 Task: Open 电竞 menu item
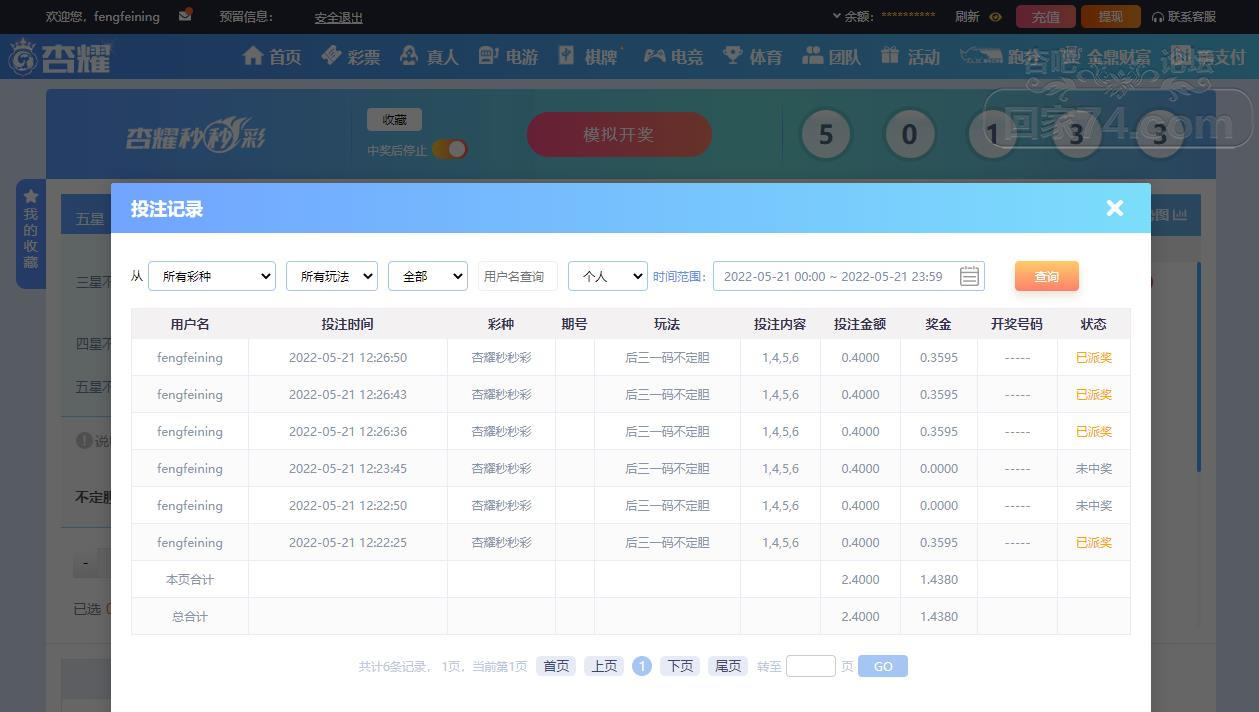coord(673,57)
